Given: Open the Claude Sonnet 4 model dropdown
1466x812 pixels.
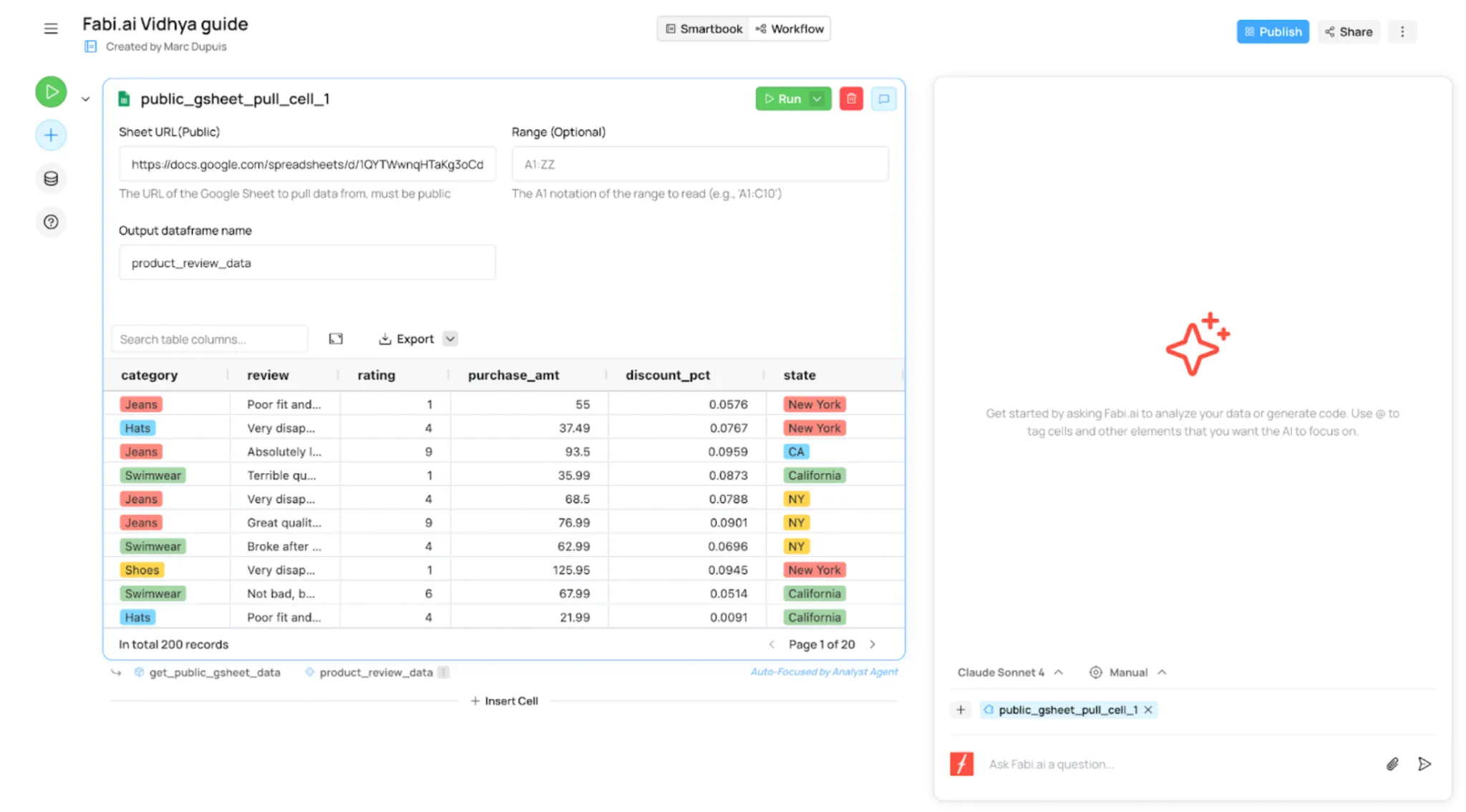Looking at the screenshot, I should point(1010,672).
